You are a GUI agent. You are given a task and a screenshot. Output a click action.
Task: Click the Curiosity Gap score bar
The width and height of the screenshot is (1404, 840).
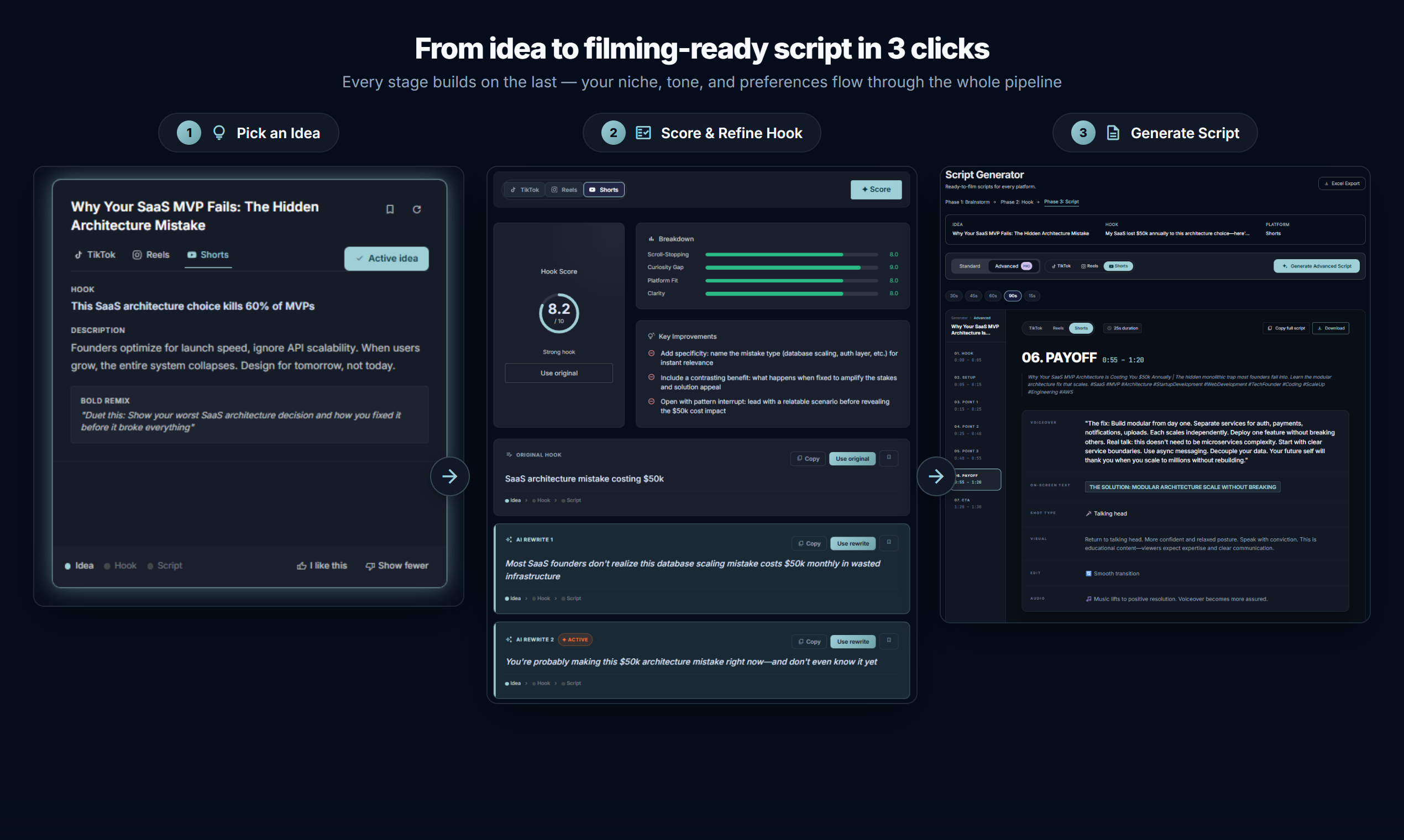pyautogui.click(x=792, y=267)
